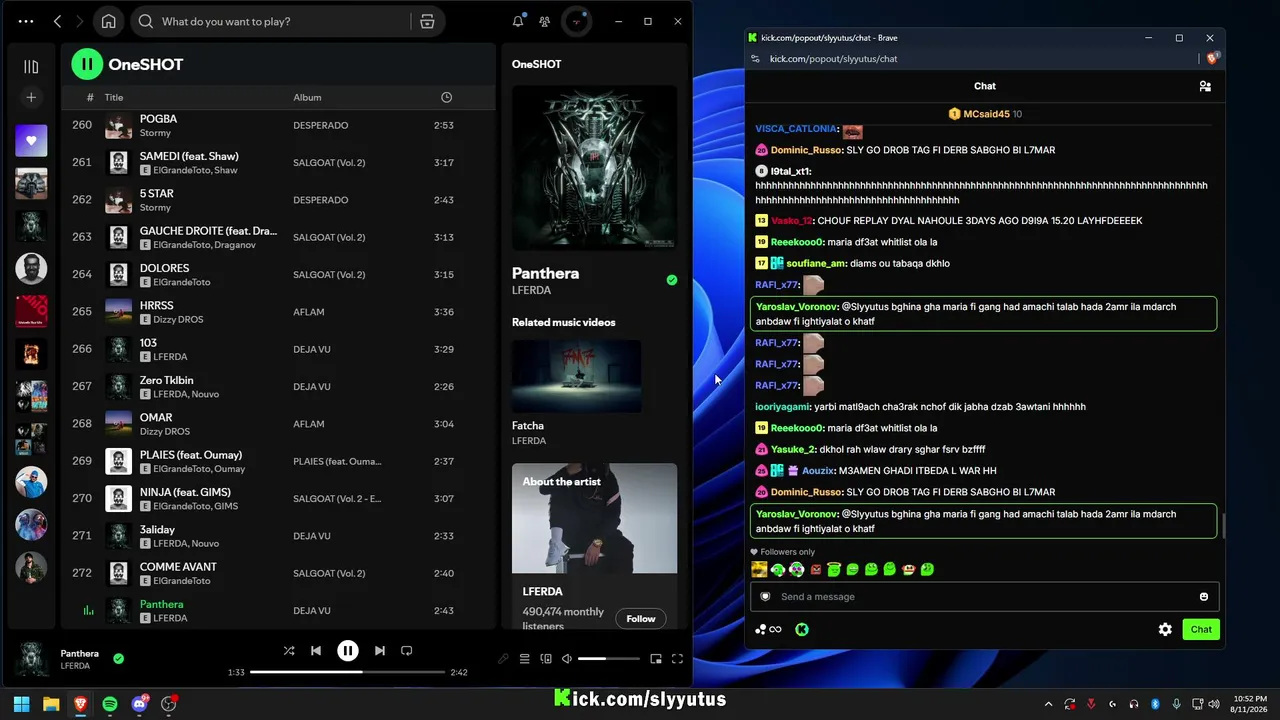Sort tracks by the duration clock icon

point(446,97)
